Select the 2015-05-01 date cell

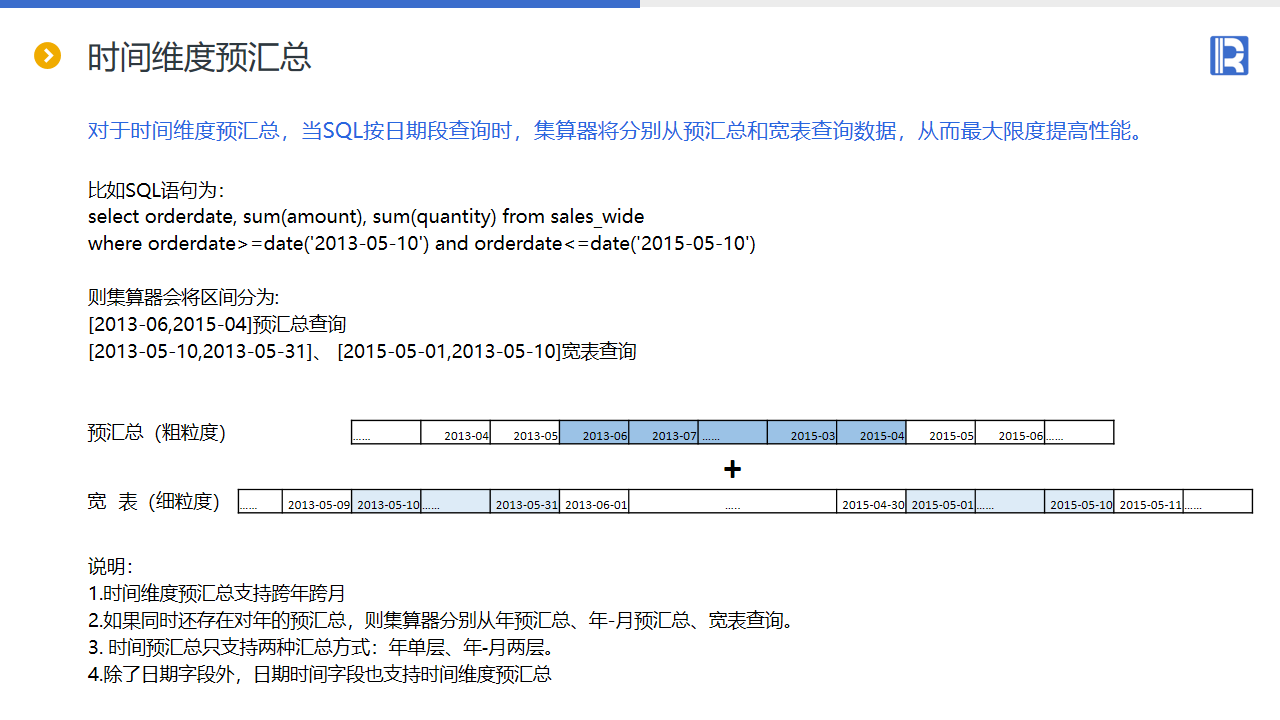[941, 501]
